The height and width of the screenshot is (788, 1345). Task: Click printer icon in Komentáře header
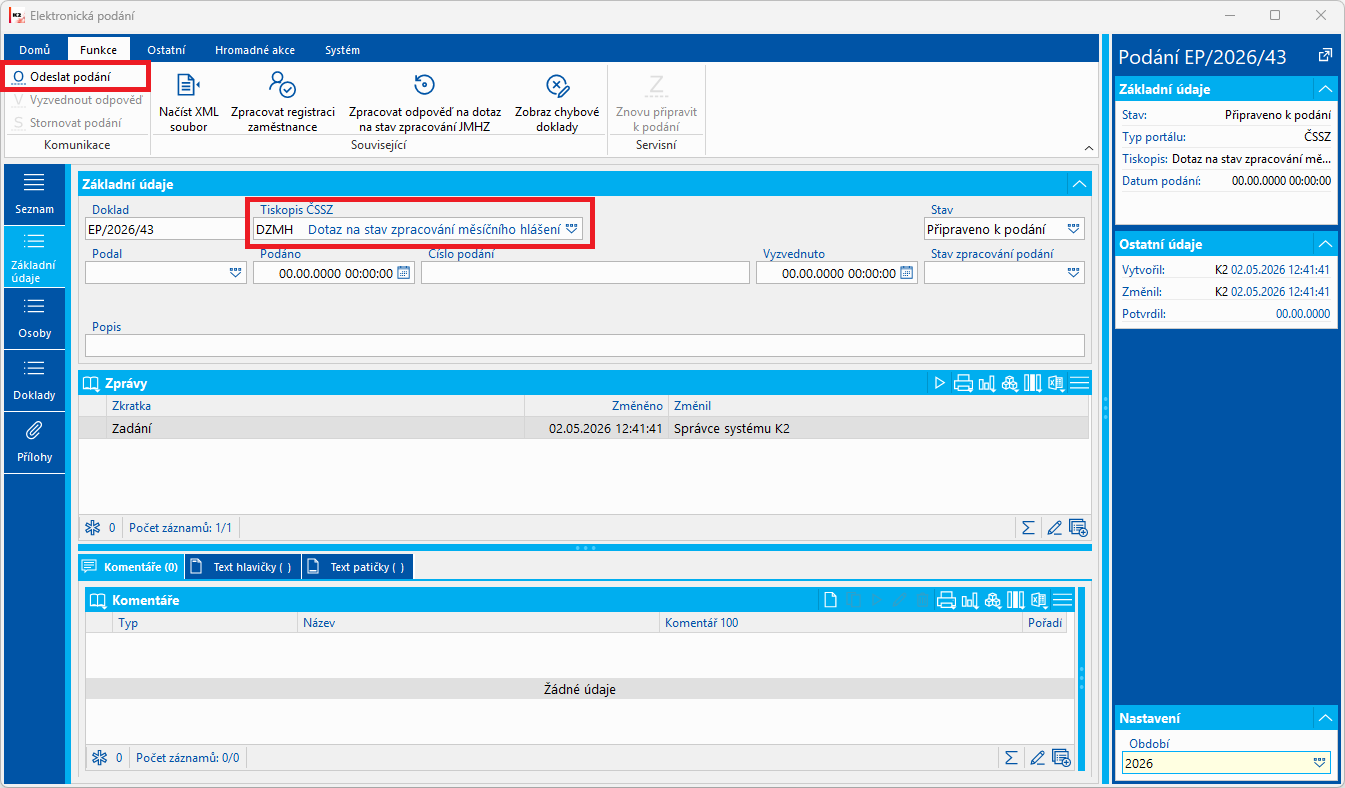(946, 600)
